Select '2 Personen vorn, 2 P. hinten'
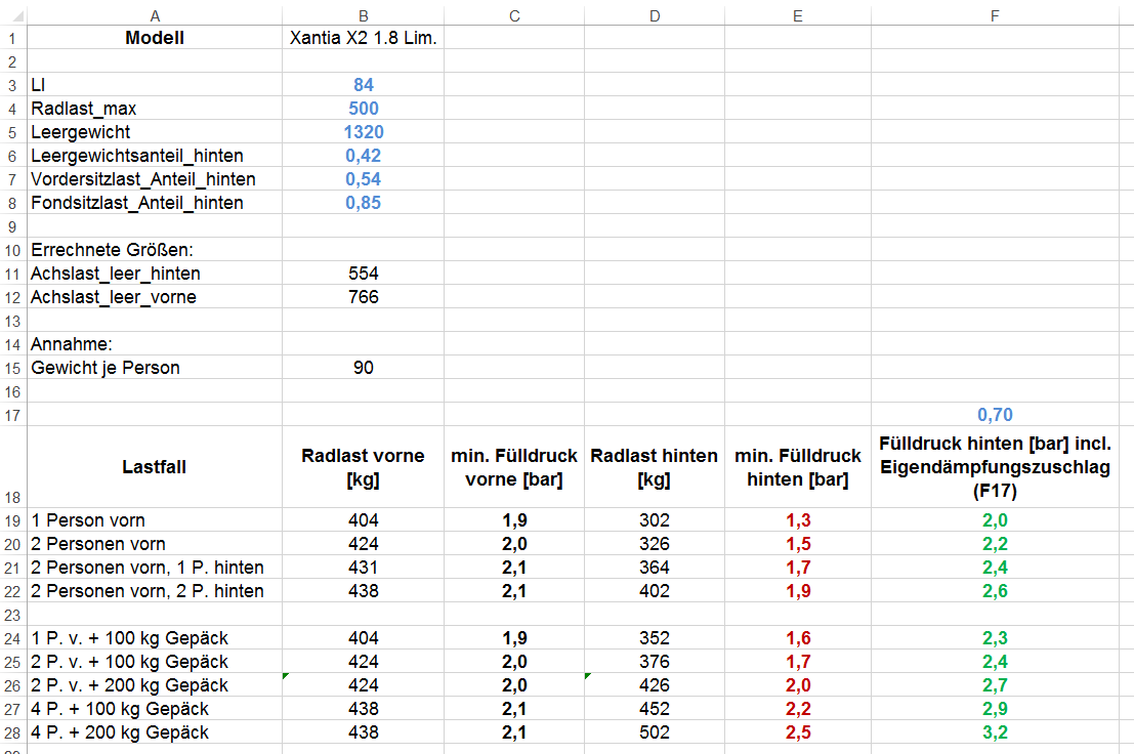The width and height of the screenshot is (1134, 754). [155, 591]
